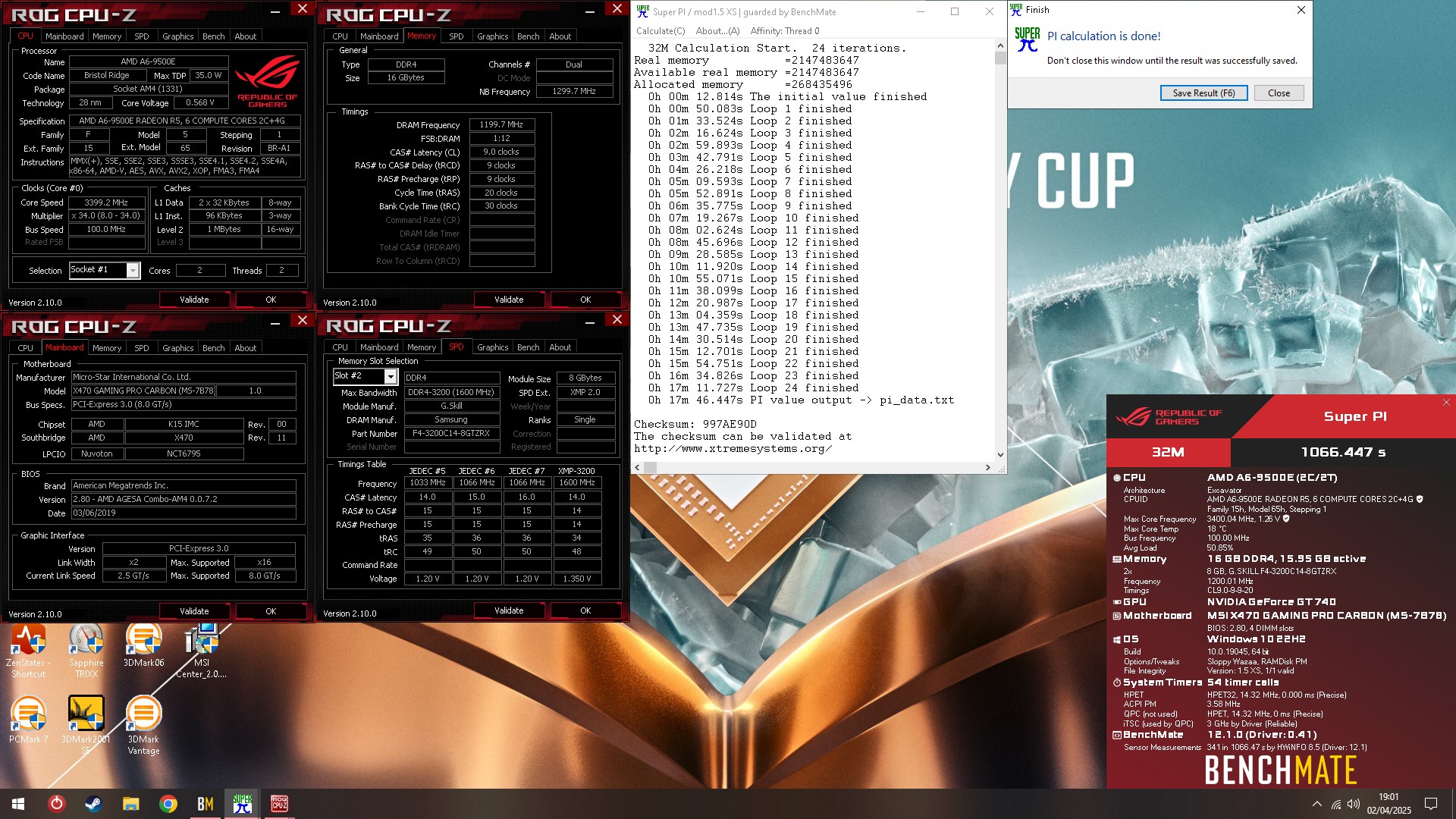
Task: Open 3DMark2001 SE desktop icon
Action: coord(86,726)
